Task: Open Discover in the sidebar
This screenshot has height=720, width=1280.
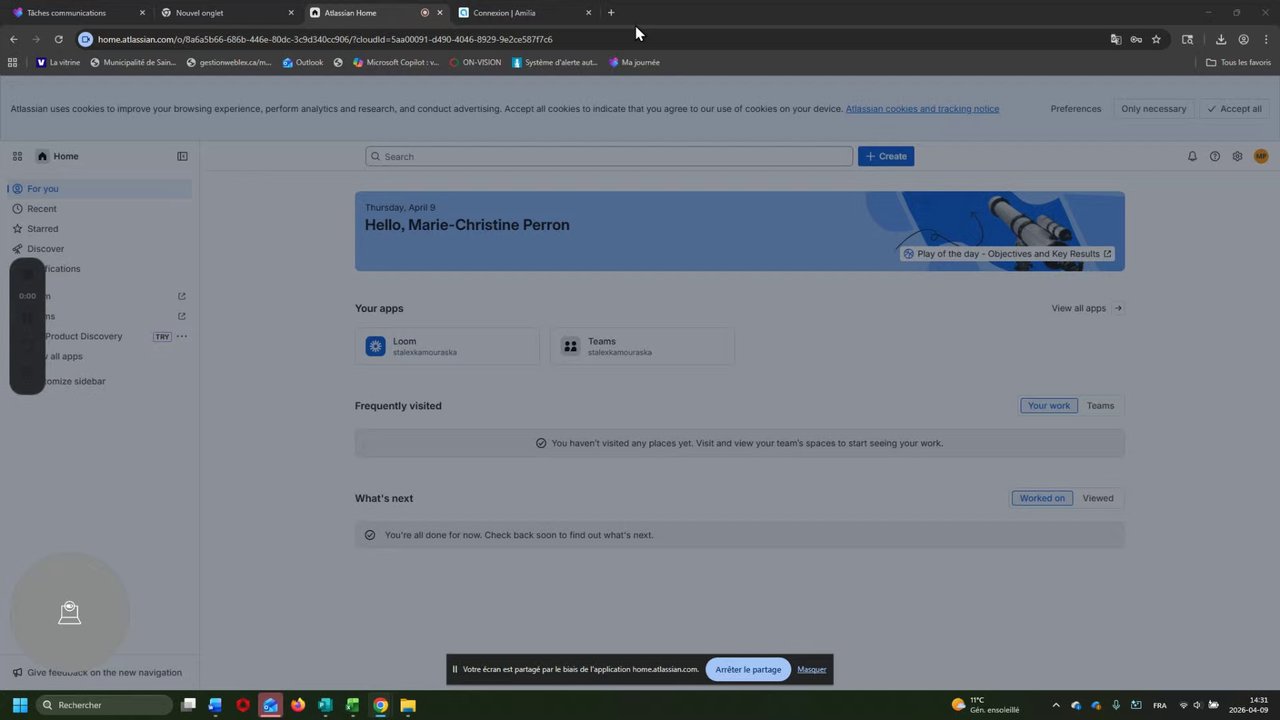Action: pyautogui.click(x=99, y=249)
